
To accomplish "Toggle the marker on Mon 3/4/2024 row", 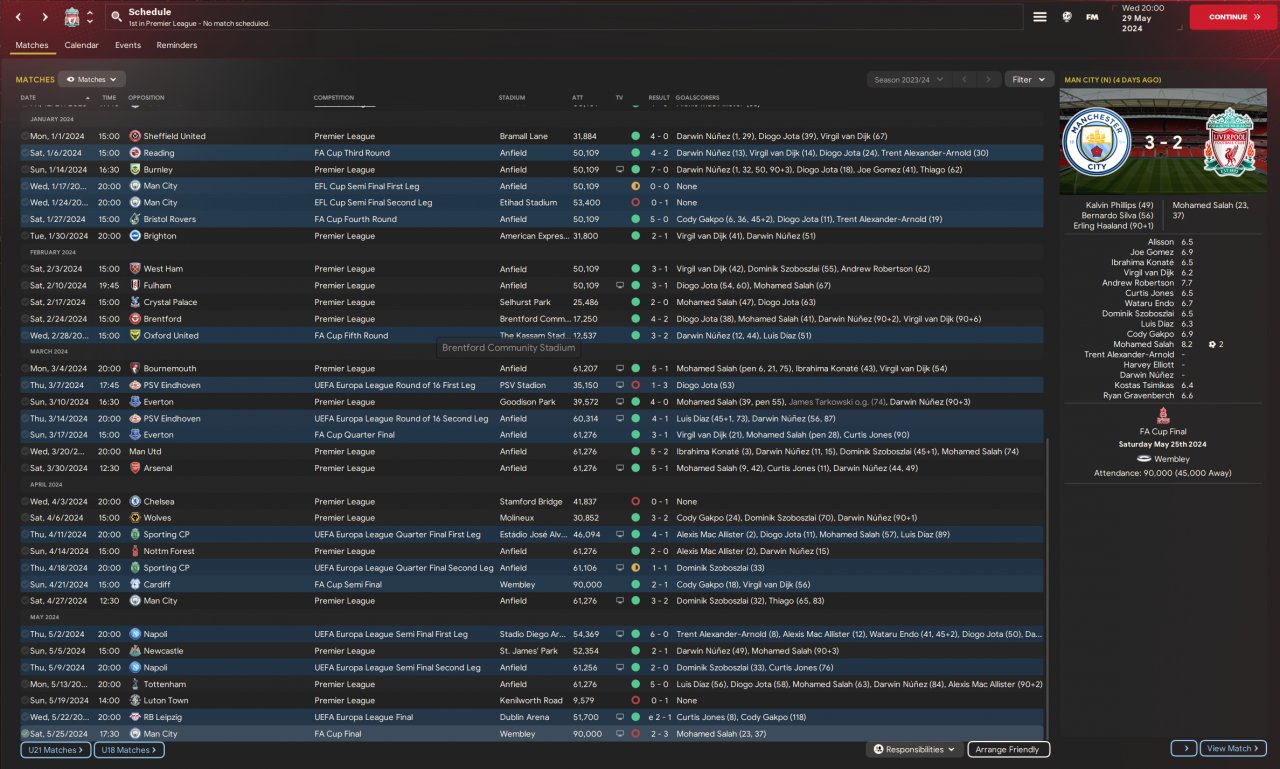I will coord(25,369).
